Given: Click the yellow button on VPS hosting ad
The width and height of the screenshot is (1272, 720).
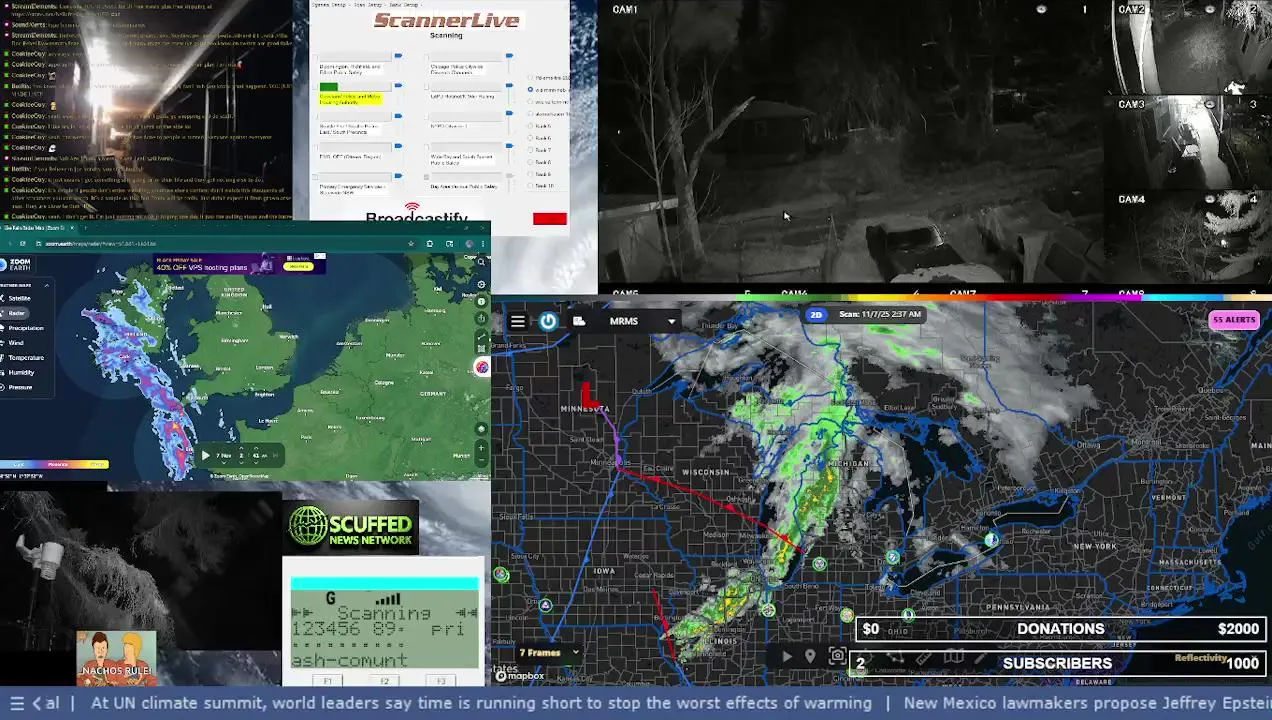Looking at the screenshot, I should pos(299,266).
